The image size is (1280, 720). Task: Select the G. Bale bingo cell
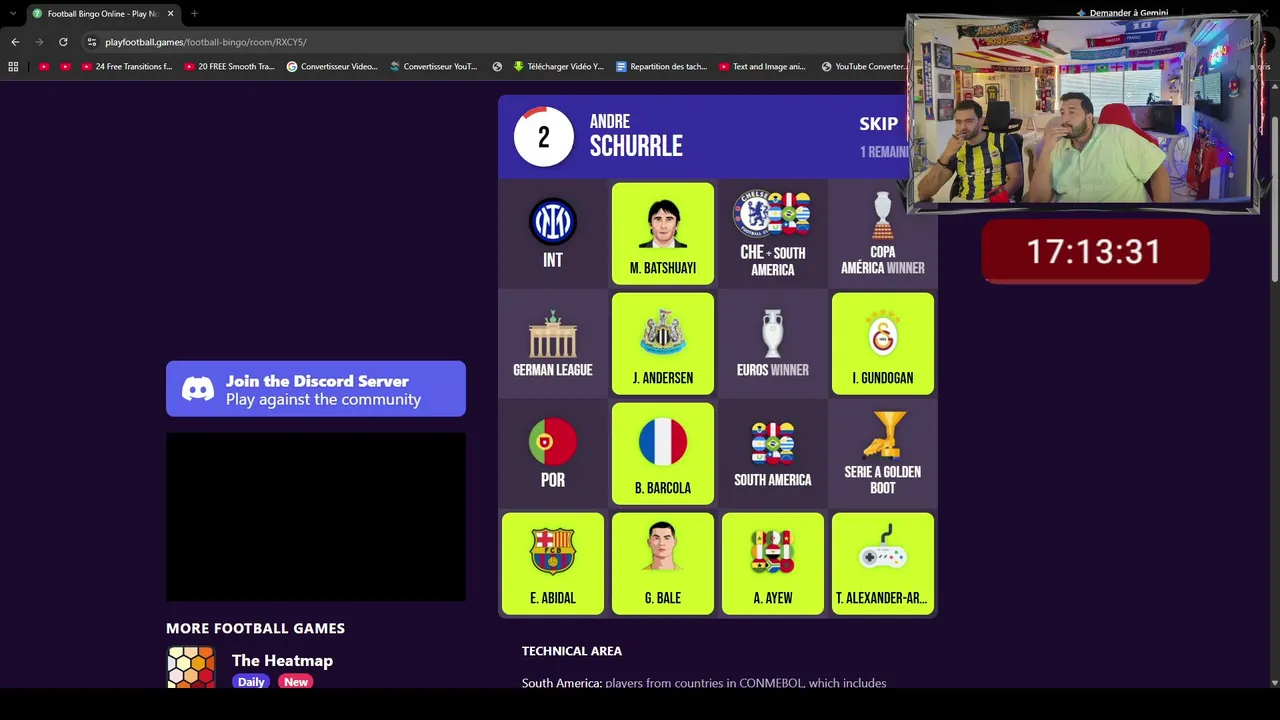[663, 564]
